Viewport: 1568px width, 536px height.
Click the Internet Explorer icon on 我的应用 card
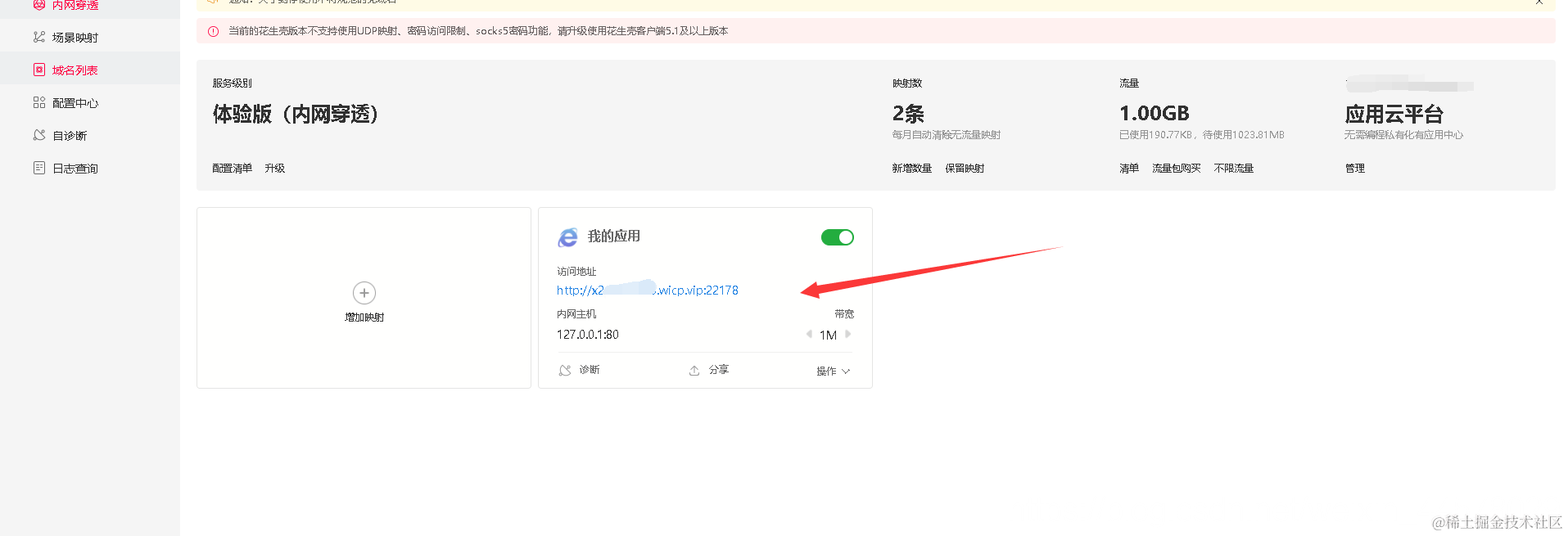[568, 237]
